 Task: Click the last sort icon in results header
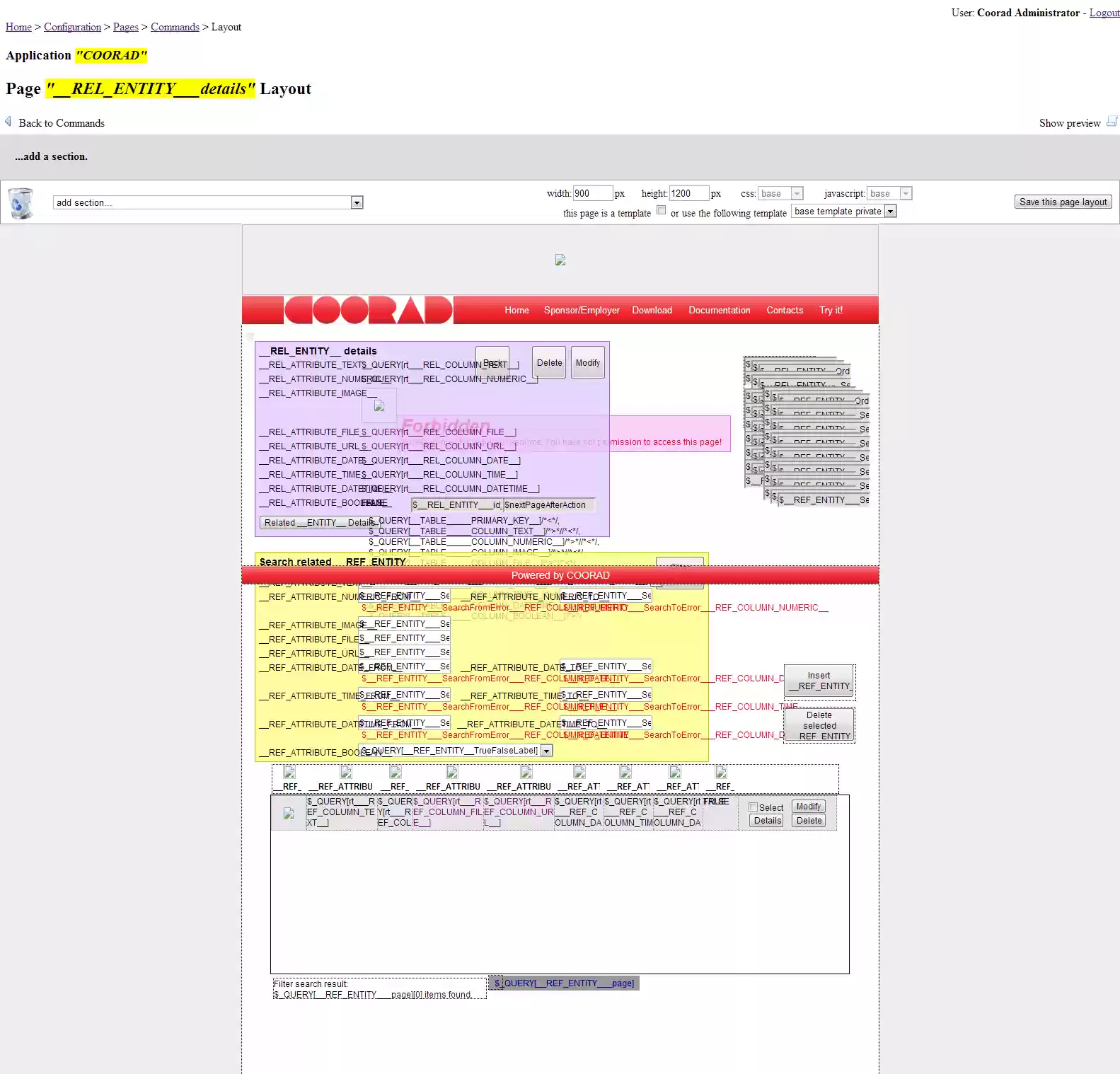click(721, 772)
